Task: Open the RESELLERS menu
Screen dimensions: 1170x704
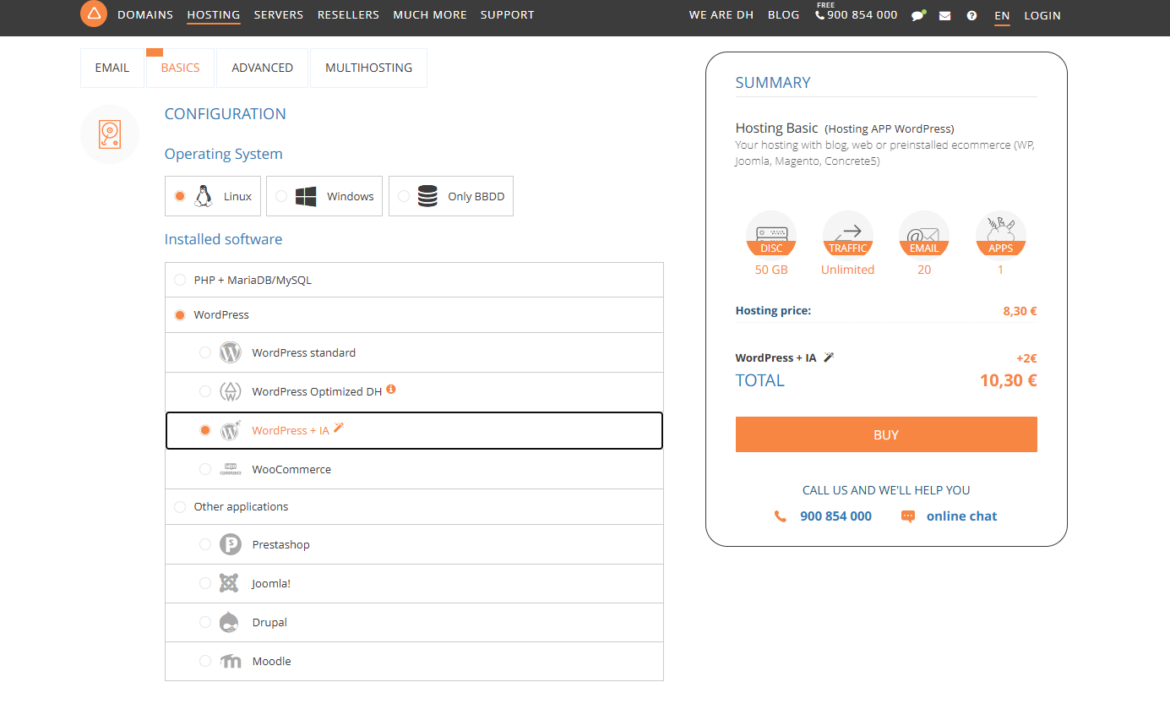Action: coord(348,15)
